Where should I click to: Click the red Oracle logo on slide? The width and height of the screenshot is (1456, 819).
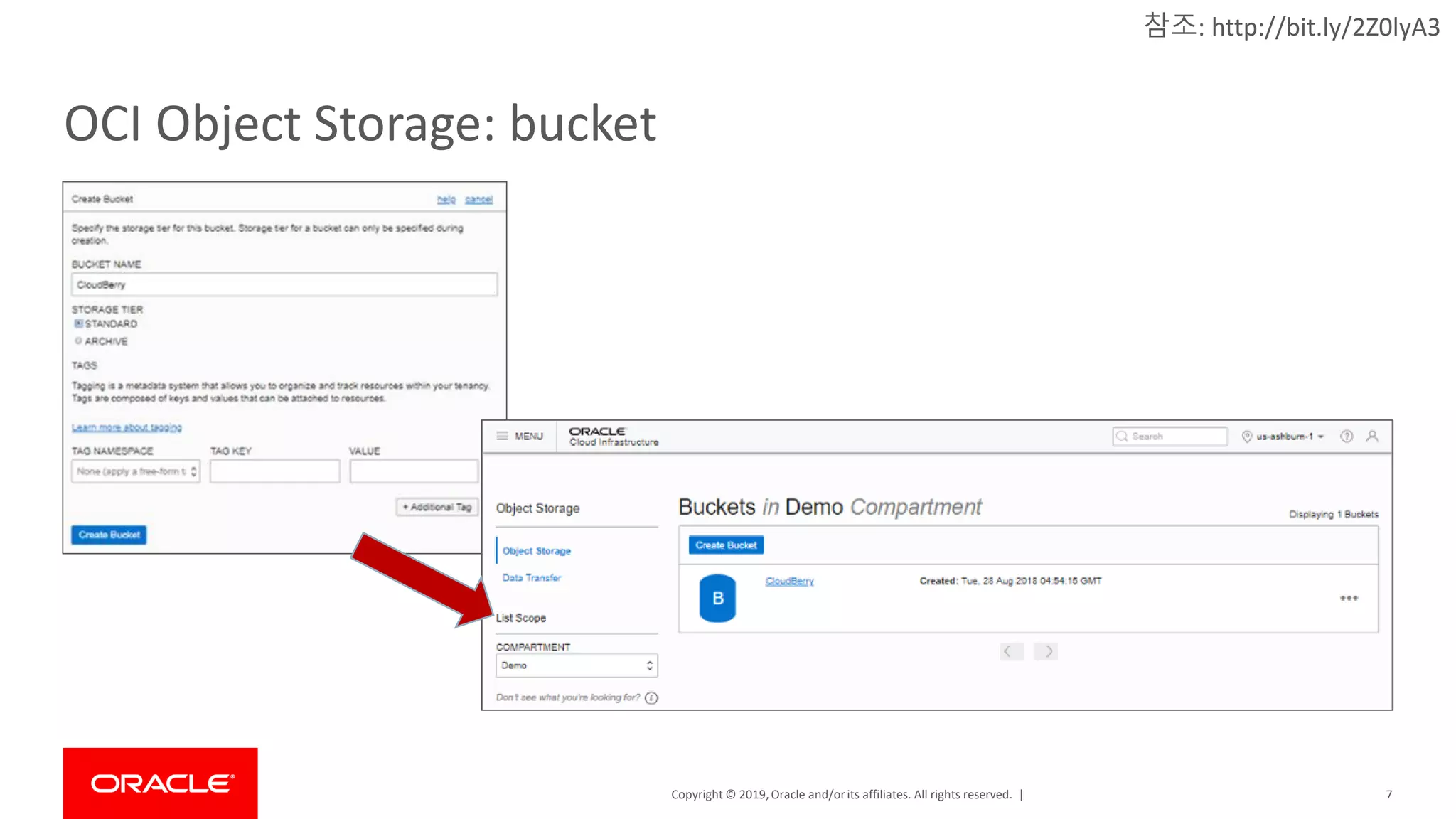[161, 783]
